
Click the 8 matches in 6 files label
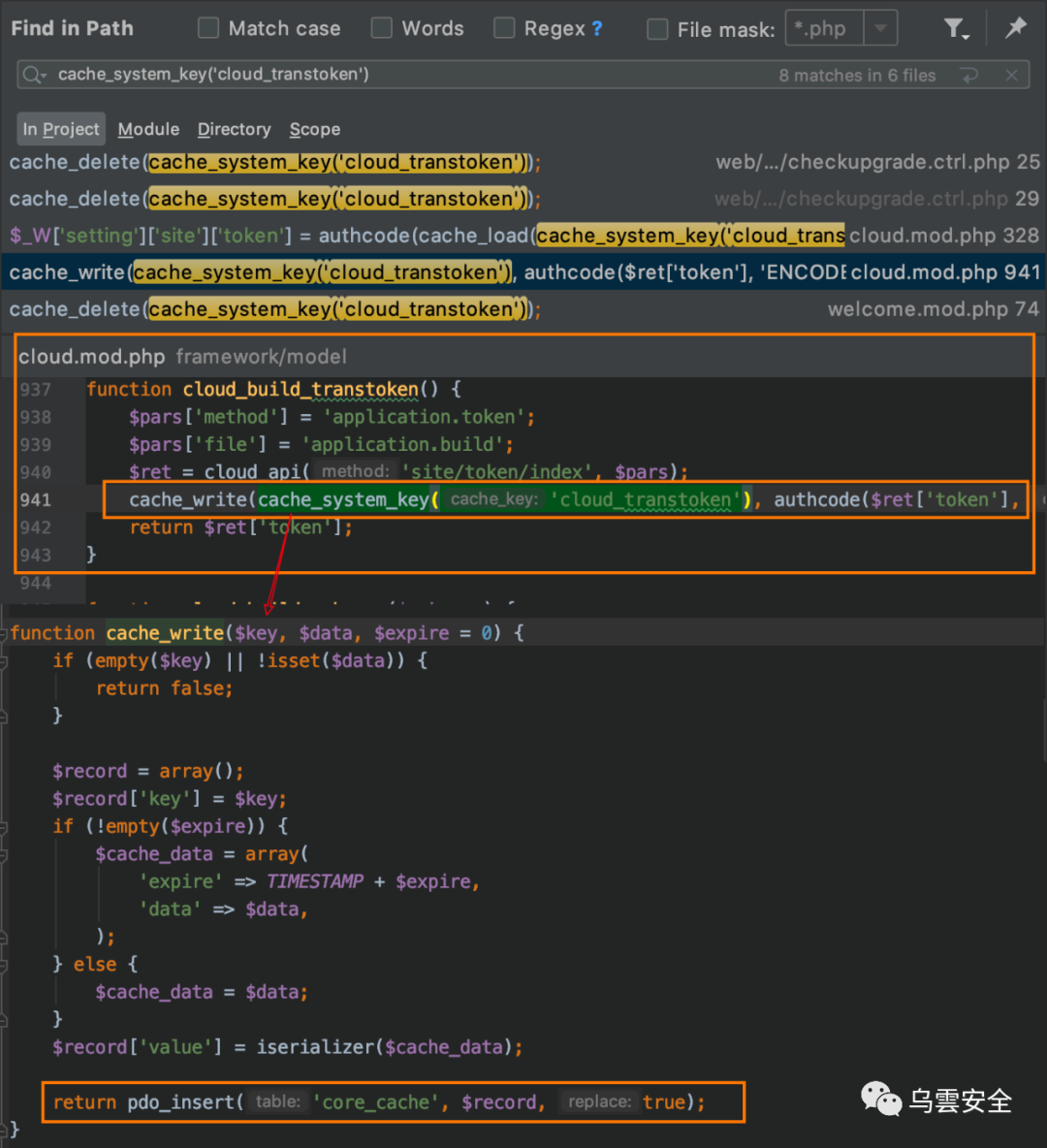tap(857, 76)
